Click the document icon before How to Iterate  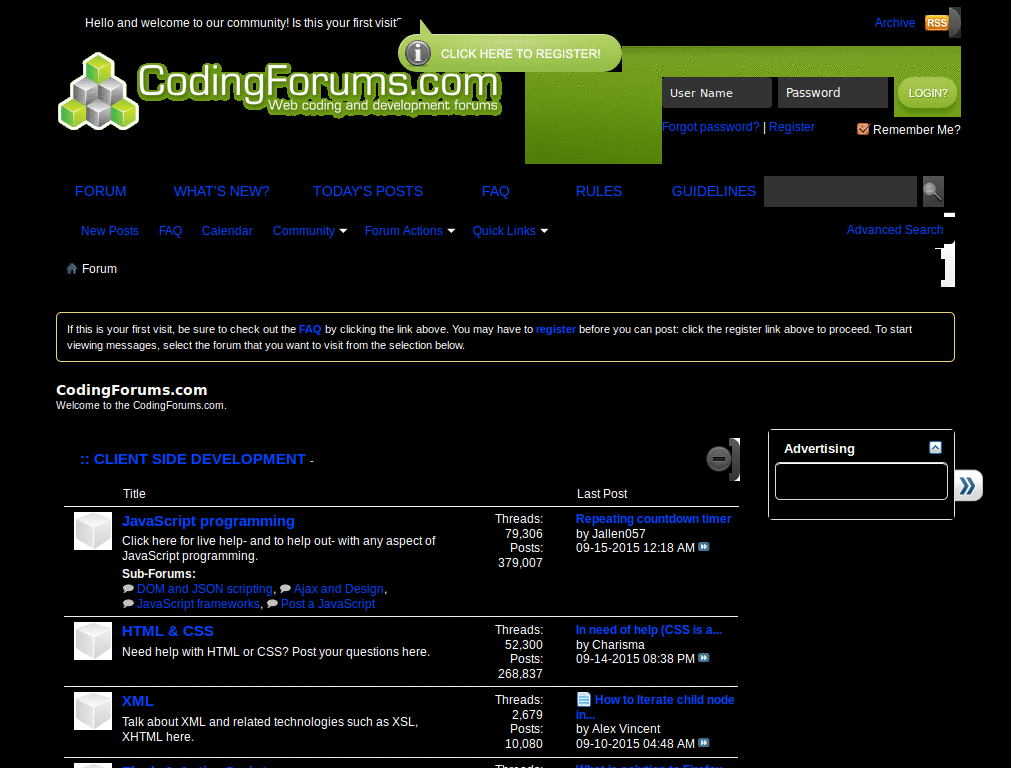click(x=583, y=699)
